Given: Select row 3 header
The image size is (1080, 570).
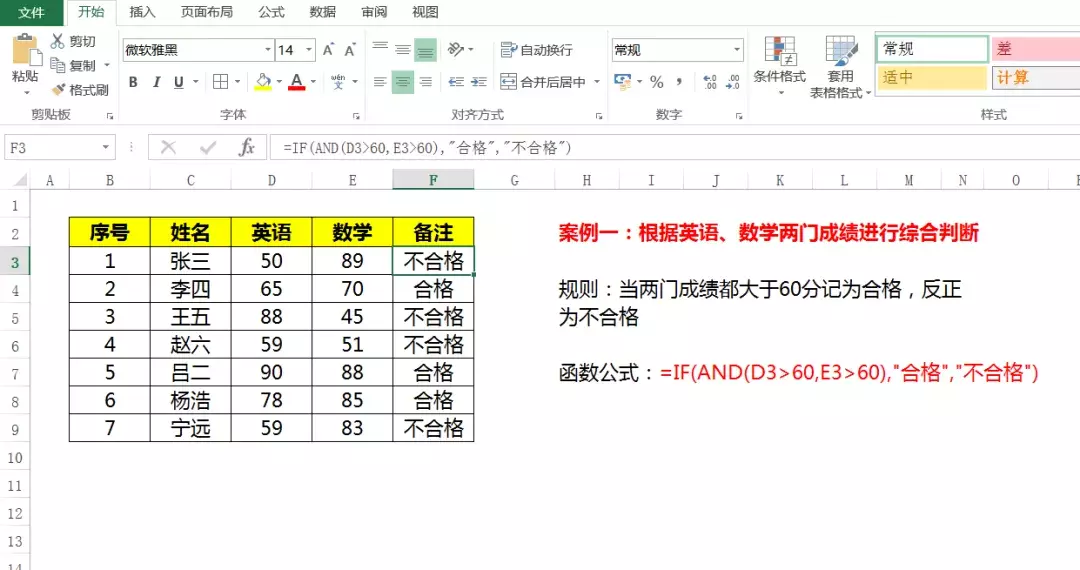Looking at the screenshot, I should click(15, 262).
